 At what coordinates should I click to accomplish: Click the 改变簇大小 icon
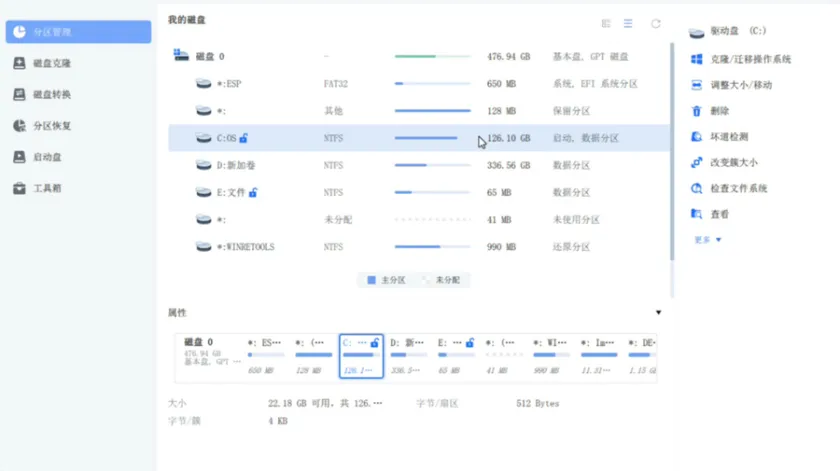click(x=696, y=162)
